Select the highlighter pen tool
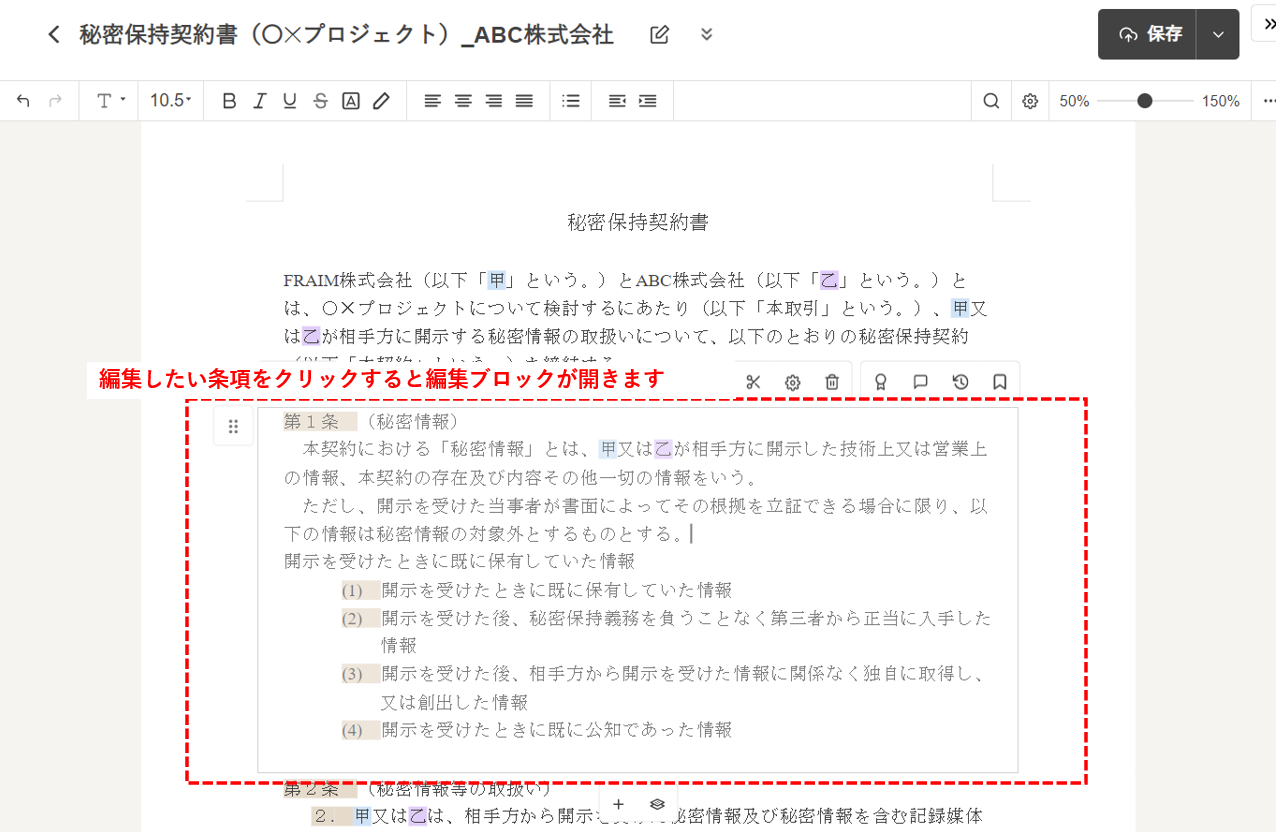 (381, 101)
